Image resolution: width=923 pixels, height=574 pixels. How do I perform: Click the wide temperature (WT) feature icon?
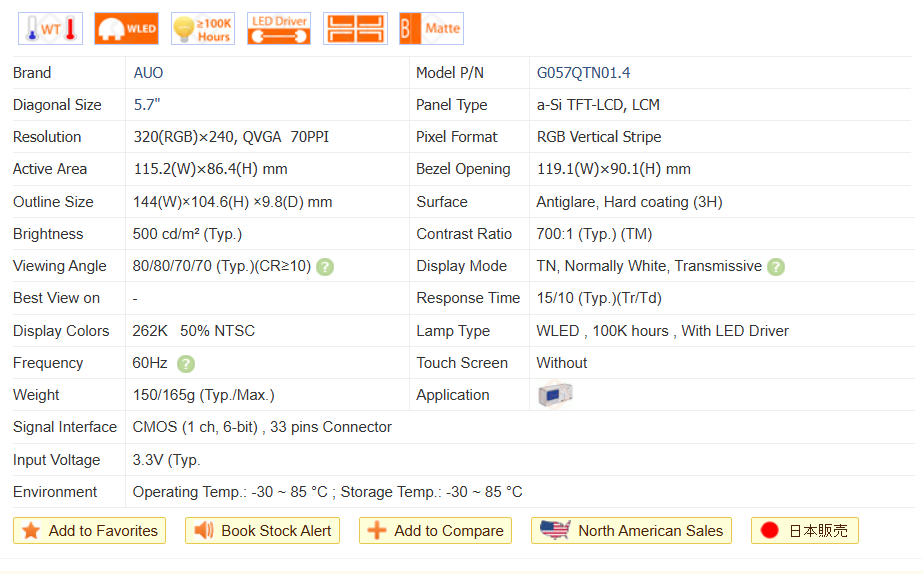(x=50, y=29)
